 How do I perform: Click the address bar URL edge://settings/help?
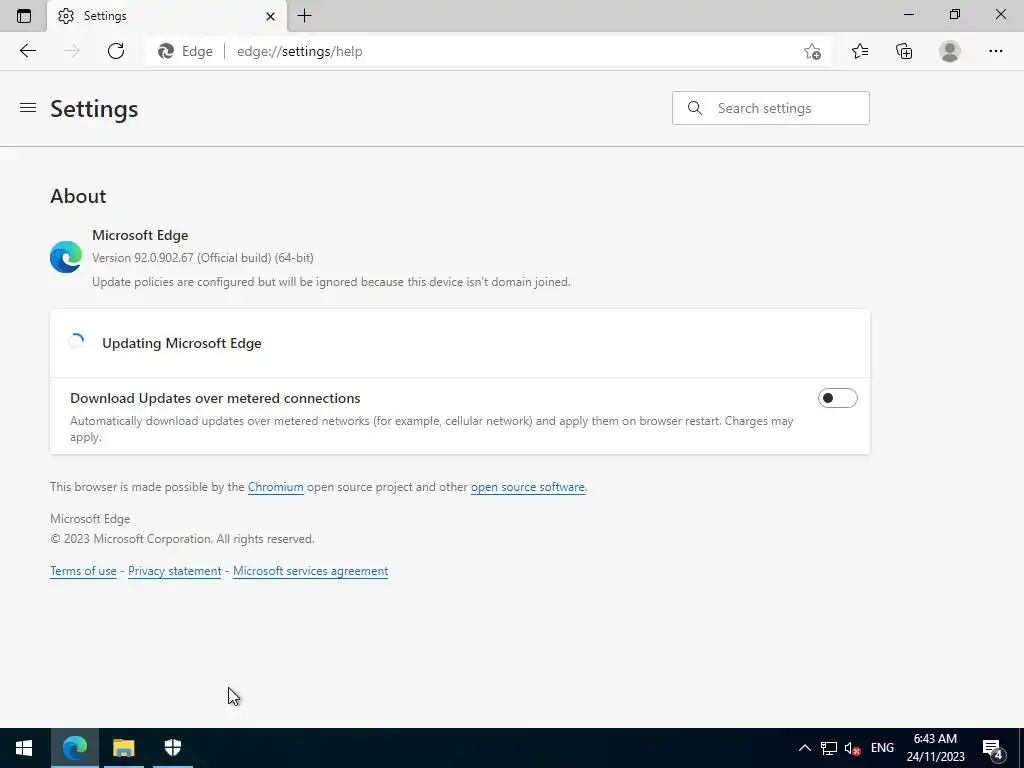point(299,52)
